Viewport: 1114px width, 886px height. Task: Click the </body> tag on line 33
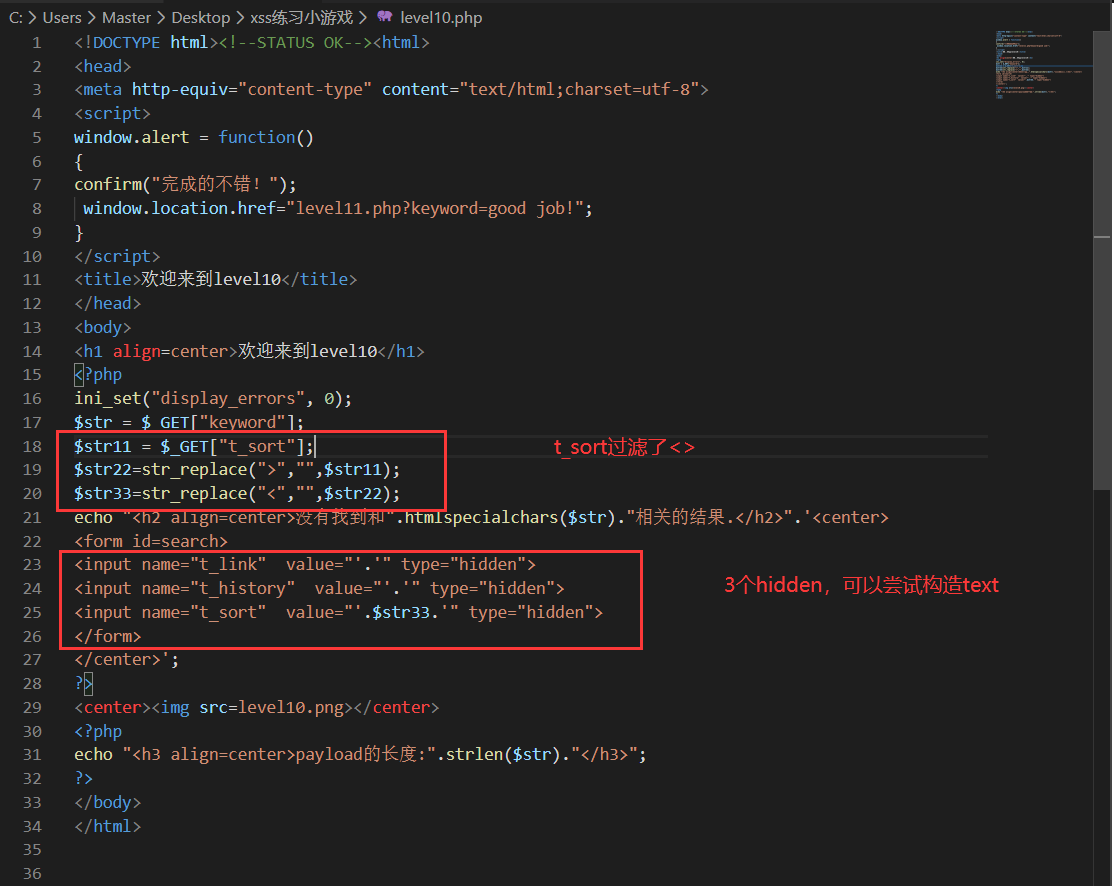107,802
